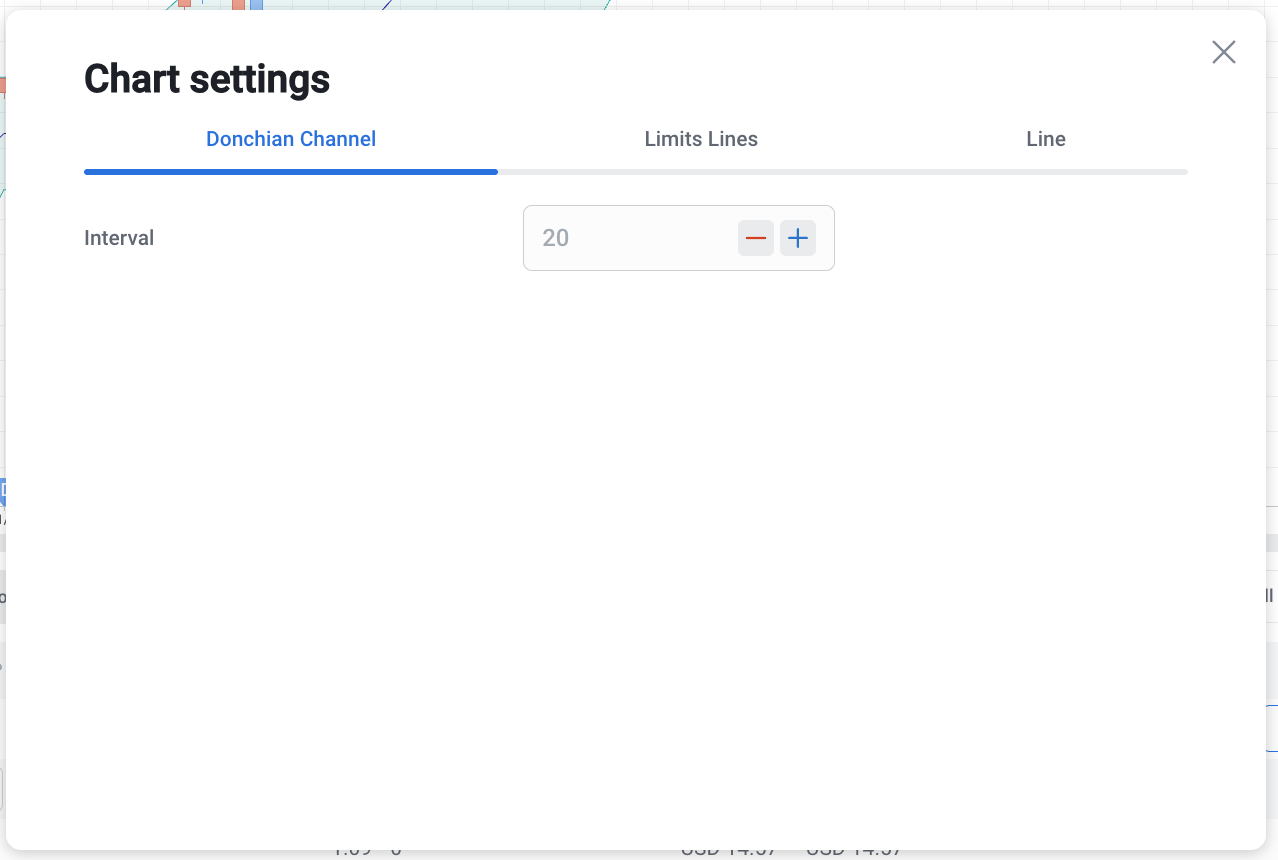Click the chart grid above the dialog
Viewport: 1278px width, 860px height.
click(900, 4)
